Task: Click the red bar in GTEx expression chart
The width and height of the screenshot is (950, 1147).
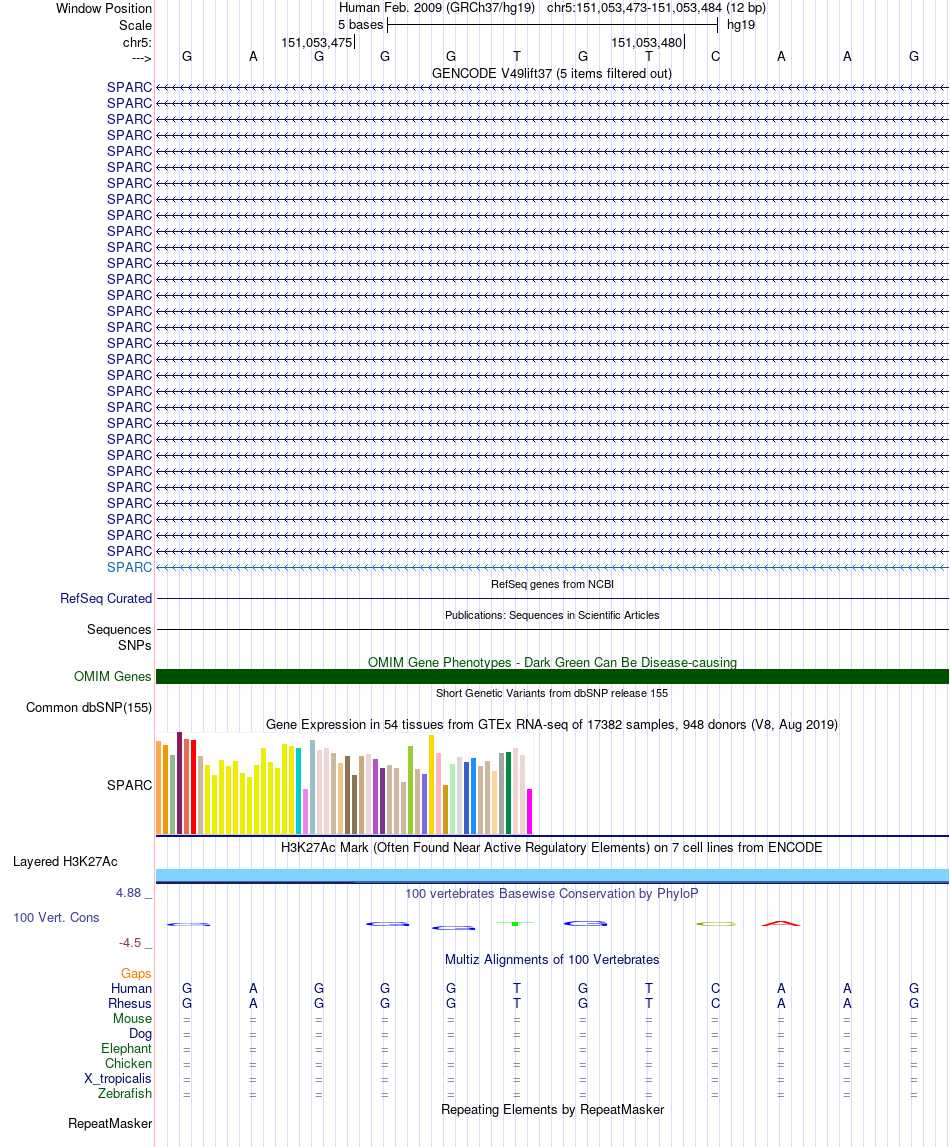Action: pyautogui.click(x=193, y=787)
